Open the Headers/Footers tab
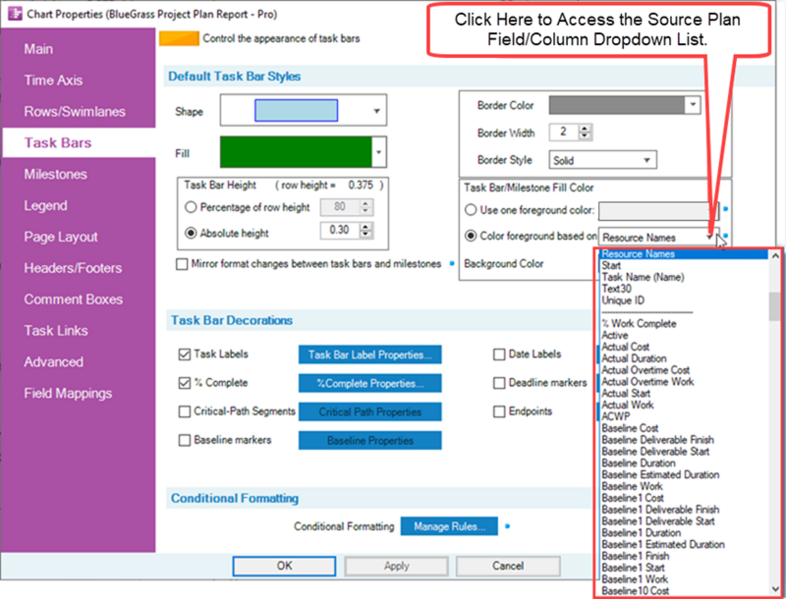The height and width of the screenshot is (599, 786). coord(73,268)
